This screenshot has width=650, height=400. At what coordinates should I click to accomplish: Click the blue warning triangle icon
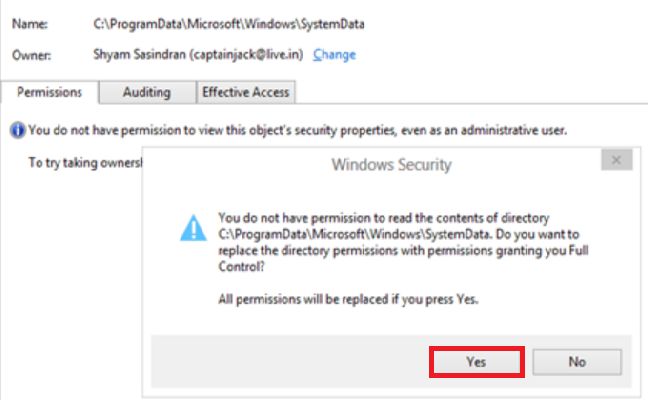[193, 228]
